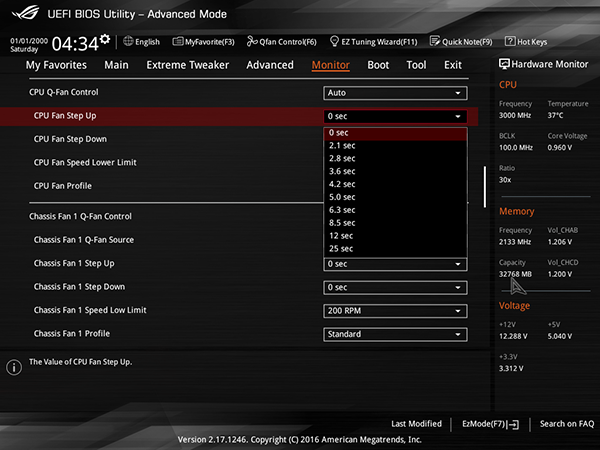This screenshot has width=600, height=450.
Task: Choose the 2.1 sec option
Action: tap(395, 146)
